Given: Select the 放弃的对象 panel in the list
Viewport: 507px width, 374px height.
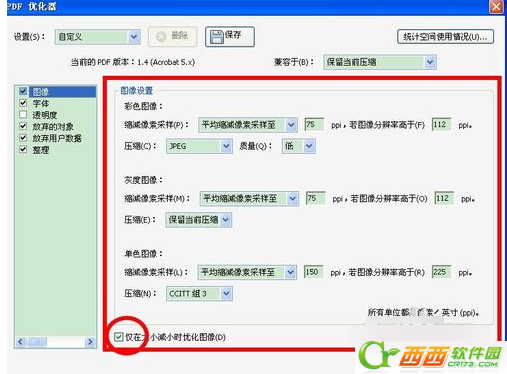Looking at the screenshot, I should tap(53, 127).
